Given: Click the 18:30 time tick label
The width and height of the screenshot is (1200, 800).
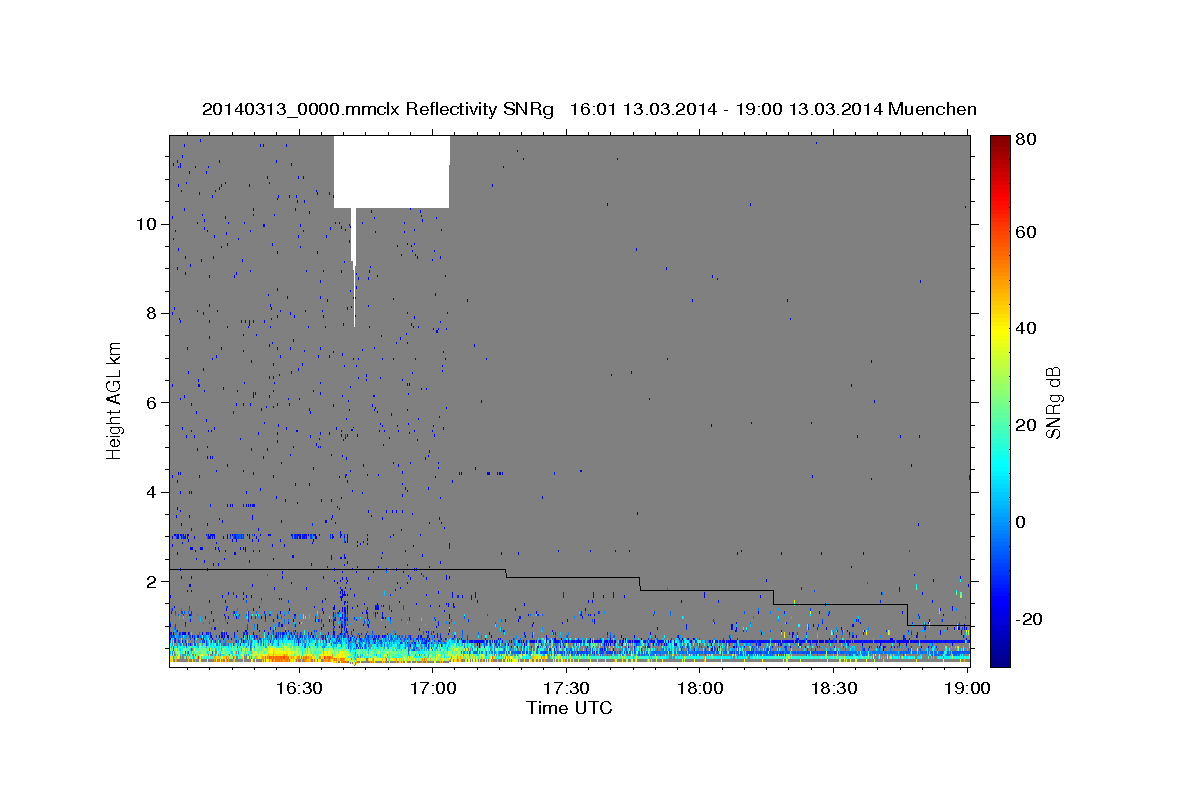Looking at the screenshot, I should point(833,689).
